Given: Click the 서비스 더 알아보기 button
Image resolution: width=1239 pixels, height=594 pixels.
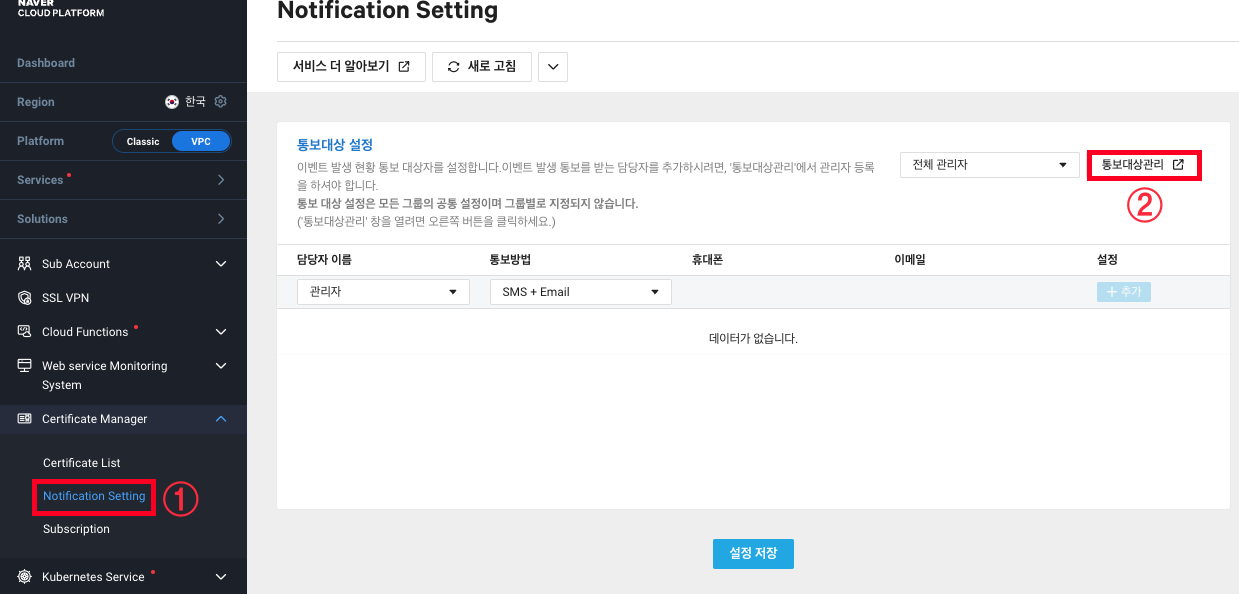Looking at the screenshot, I should pyautogui.click(x=351, y=67).
